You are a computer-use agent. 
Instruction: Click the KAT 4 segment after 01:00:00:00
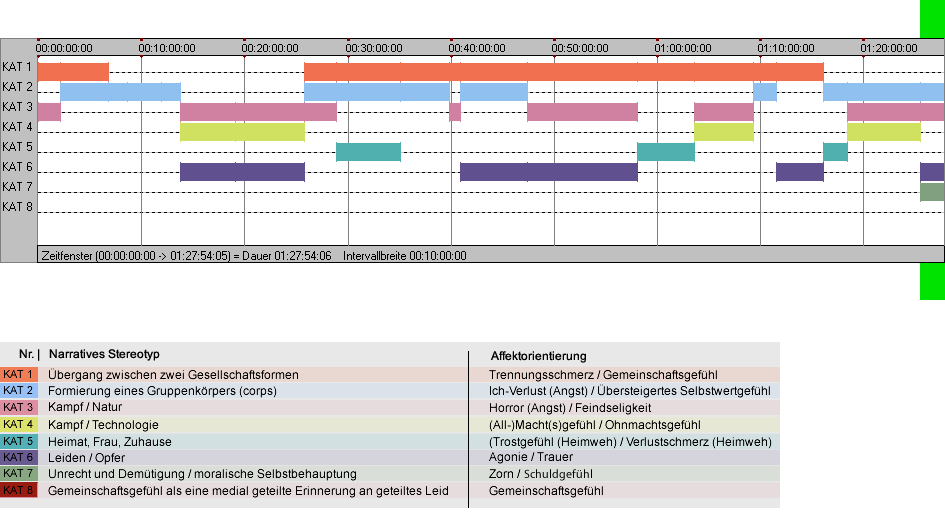(x=724, y=132)
